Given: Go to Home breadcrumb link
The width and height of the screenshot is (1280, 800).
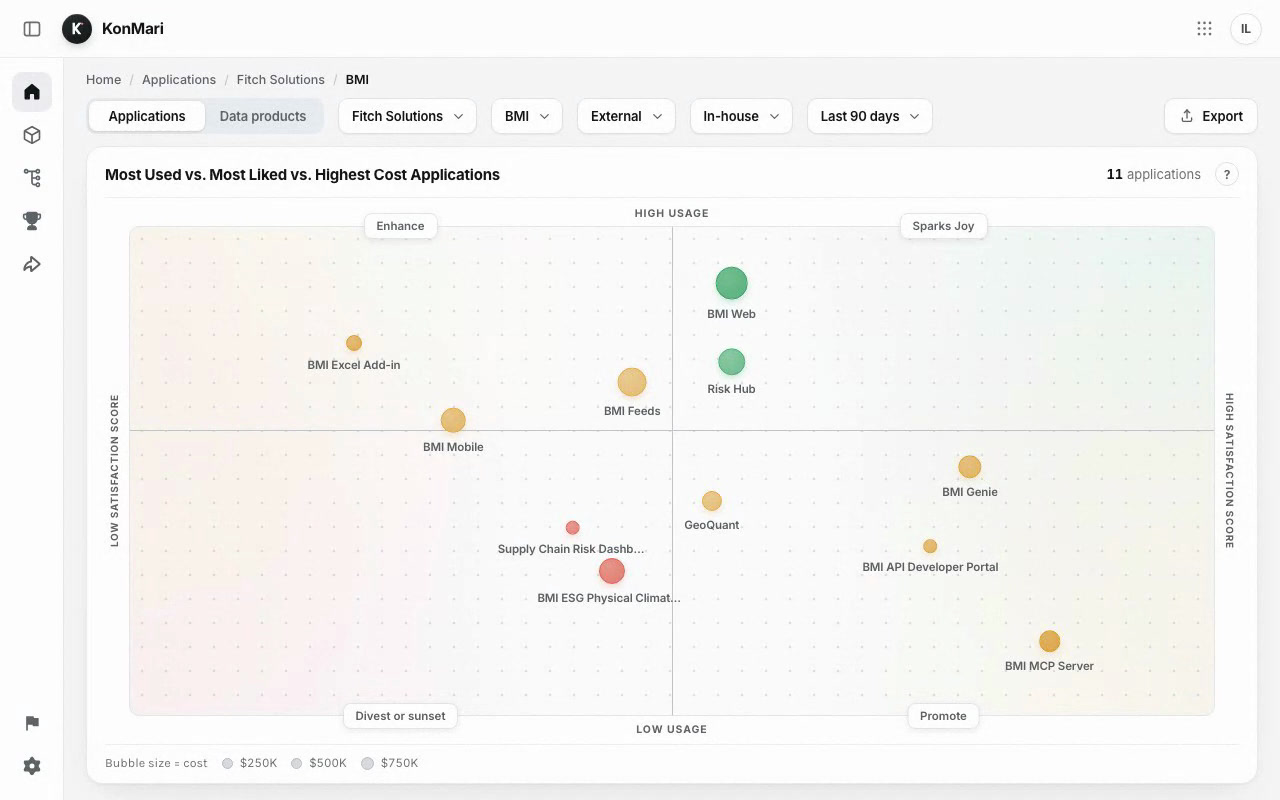Looking at the screenshot, I should tap(103, 79).
